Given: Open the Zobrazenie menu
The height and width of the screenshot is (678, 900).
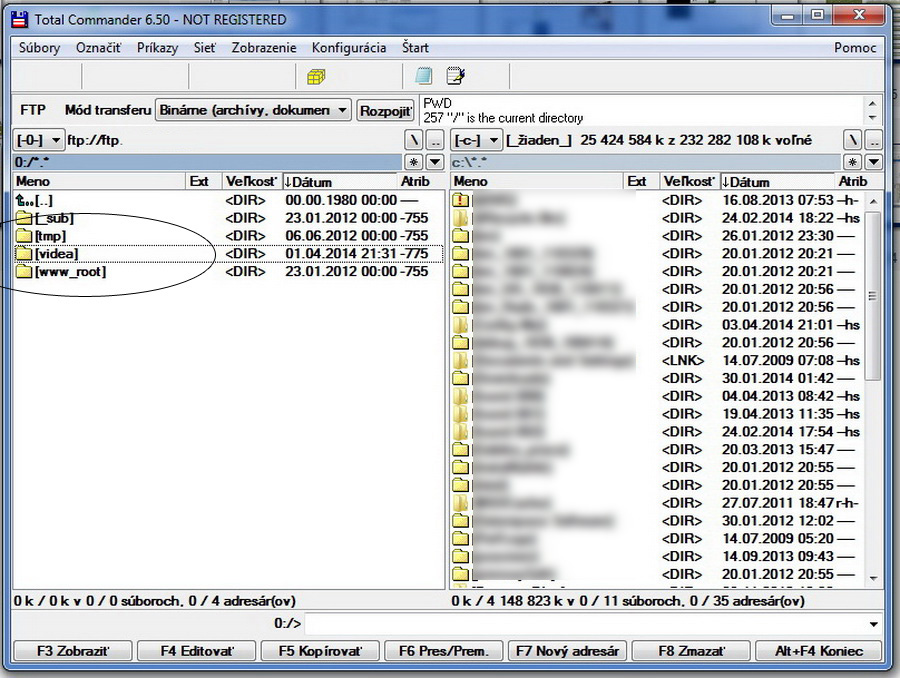Looking at the screenshot, I should (264, 48).
